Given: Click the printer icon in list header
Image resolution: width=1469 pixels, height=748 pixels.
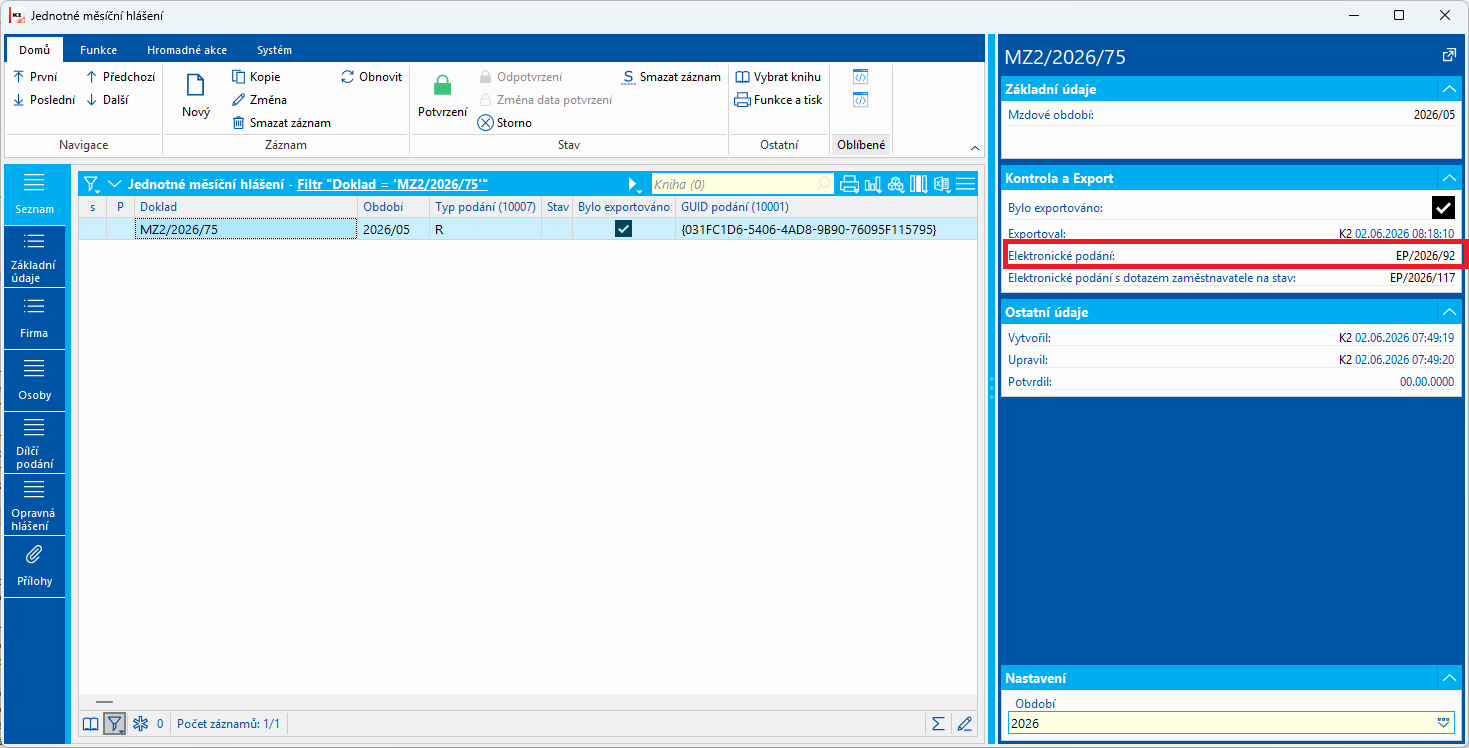Looking at the screenshot, I should tap(849, 184).
